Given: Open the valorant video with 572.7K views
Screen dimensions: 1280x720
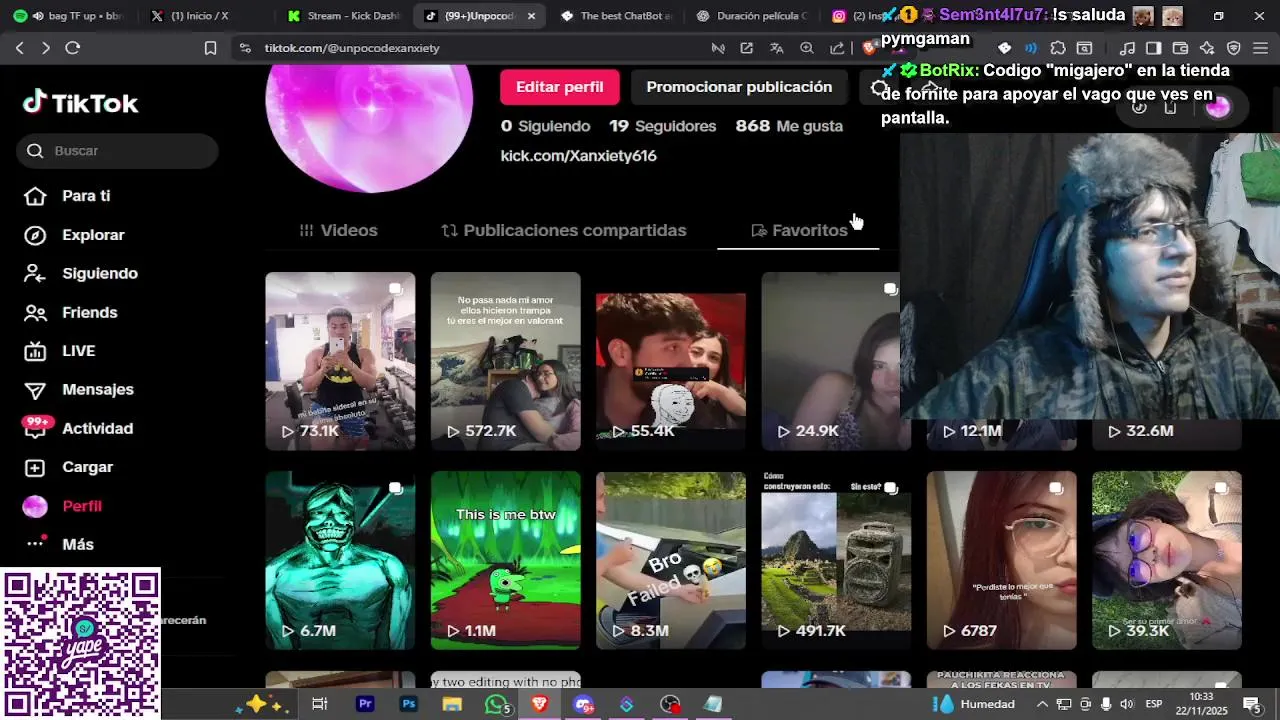Looking at the screenshot, I should pos(505,361).
